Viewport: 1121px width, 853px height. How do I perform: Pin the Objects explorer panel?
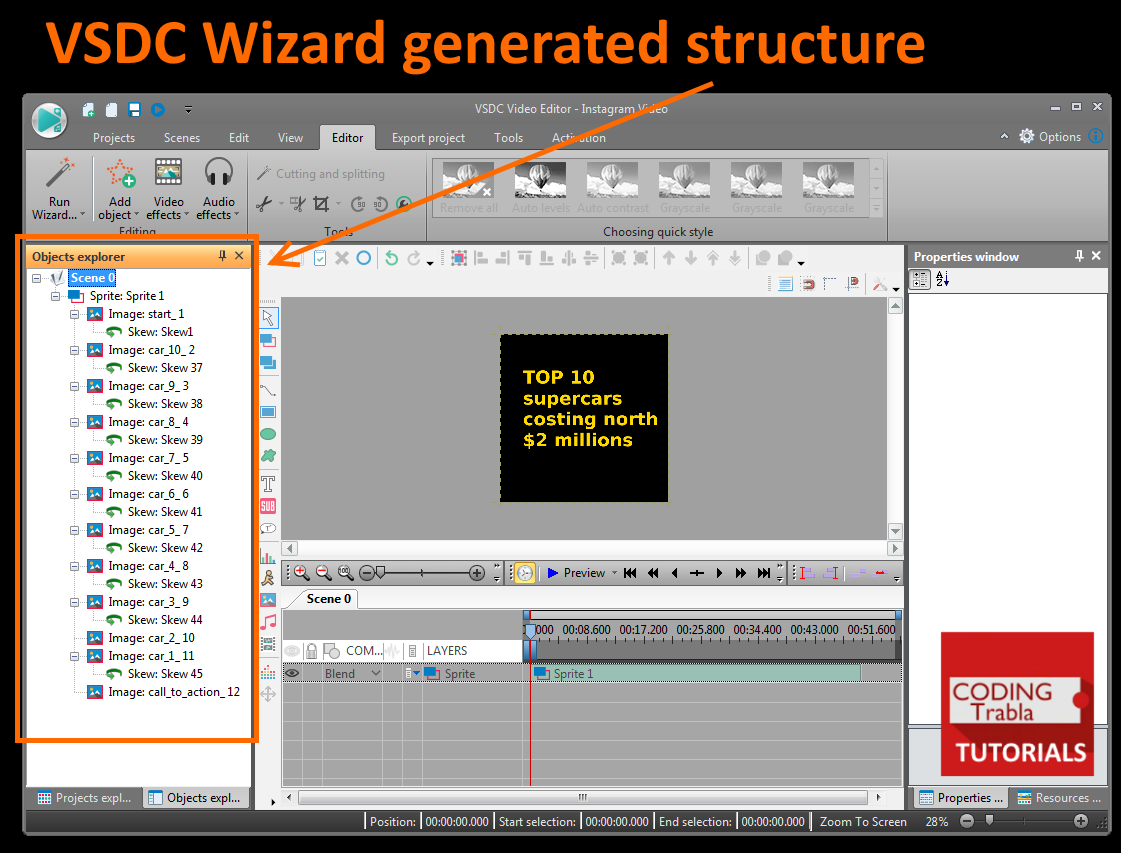click(x=222, y=256)
